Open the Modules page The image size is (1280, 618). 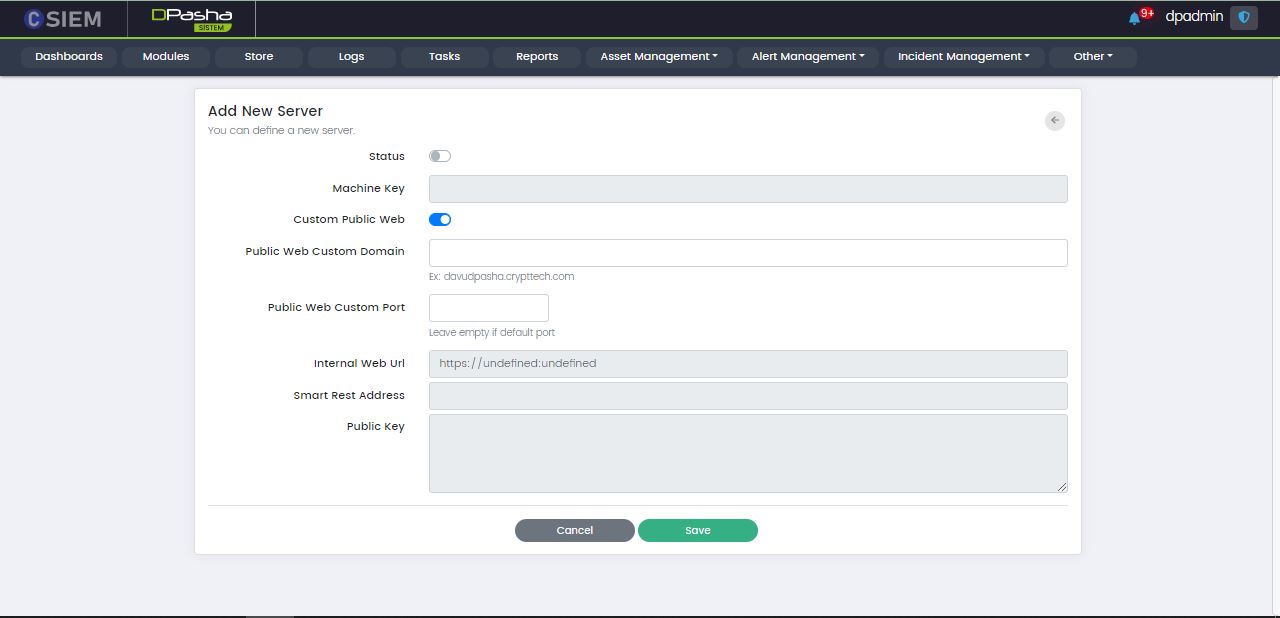[166, 57]
